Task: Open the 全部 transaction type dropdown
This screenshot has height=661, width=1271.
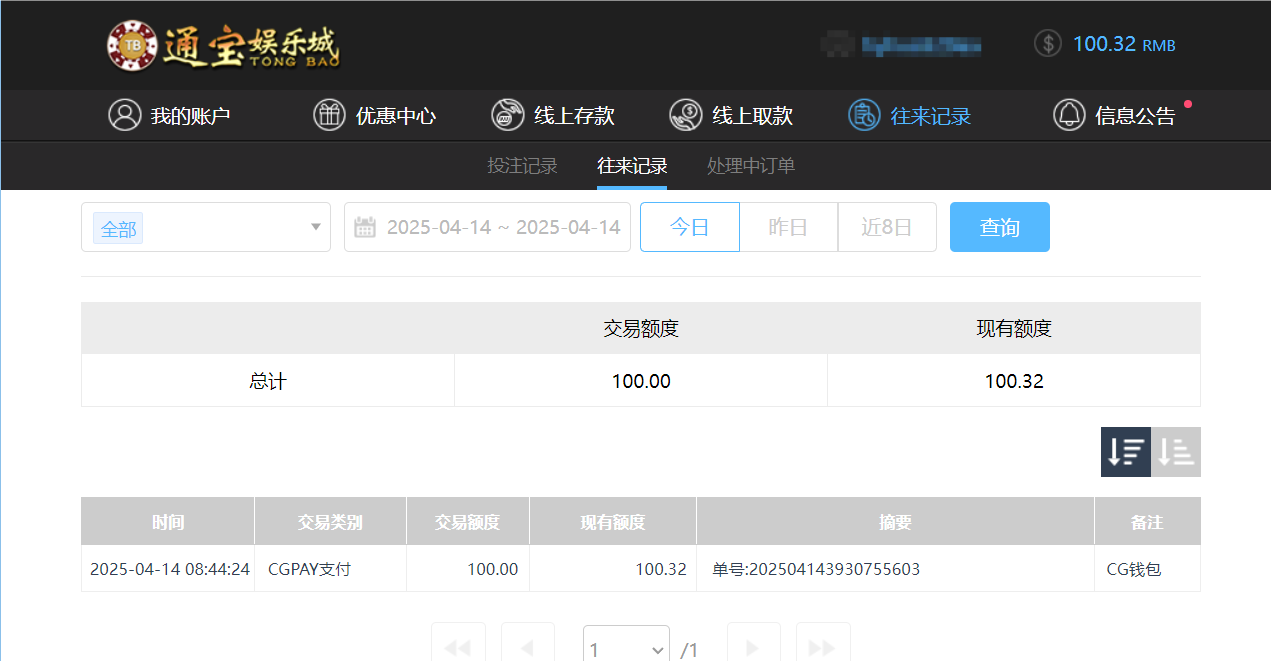Action: tap(205, 227)
